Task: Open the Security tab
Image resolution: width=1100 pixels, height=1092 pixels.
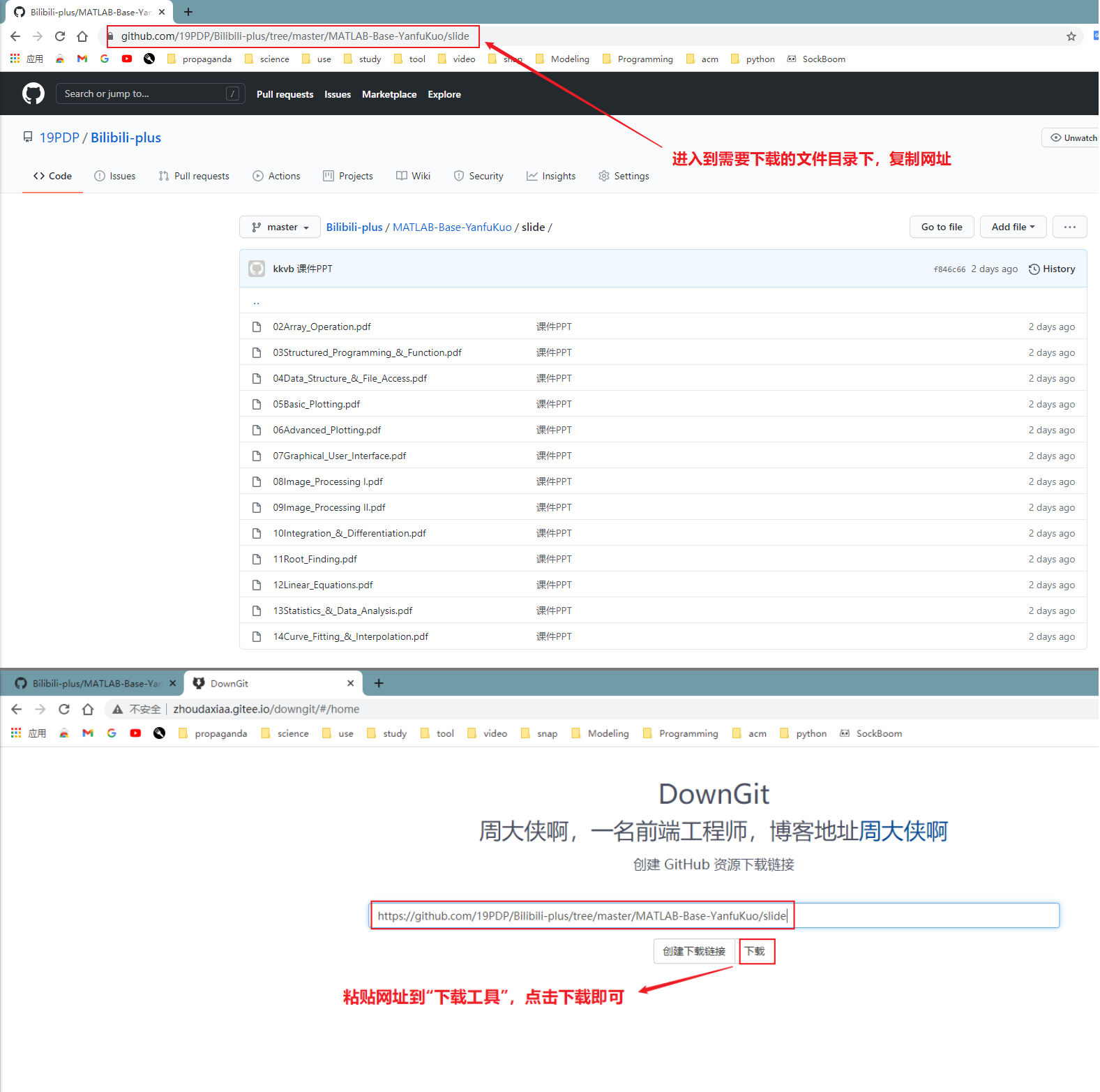Action: 479,176
